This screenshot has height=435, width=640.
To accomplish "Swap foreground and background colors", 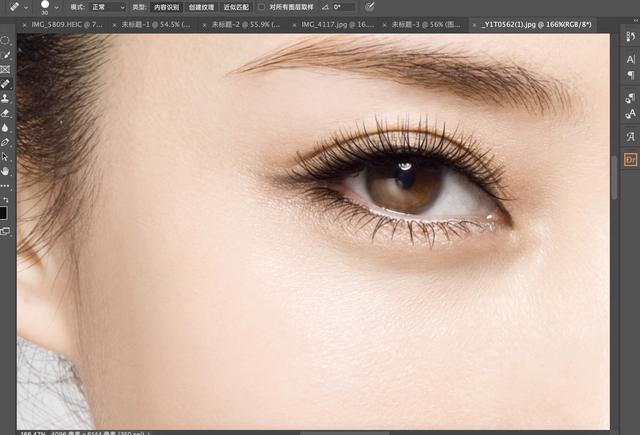I will pos(6,200).
